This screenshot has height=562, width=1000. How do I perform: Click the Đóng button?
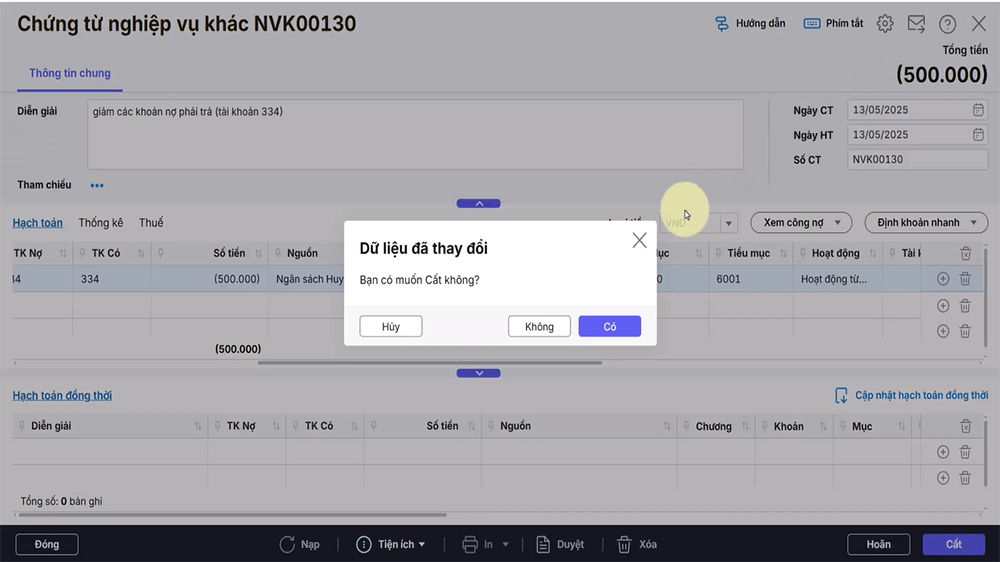47,544
